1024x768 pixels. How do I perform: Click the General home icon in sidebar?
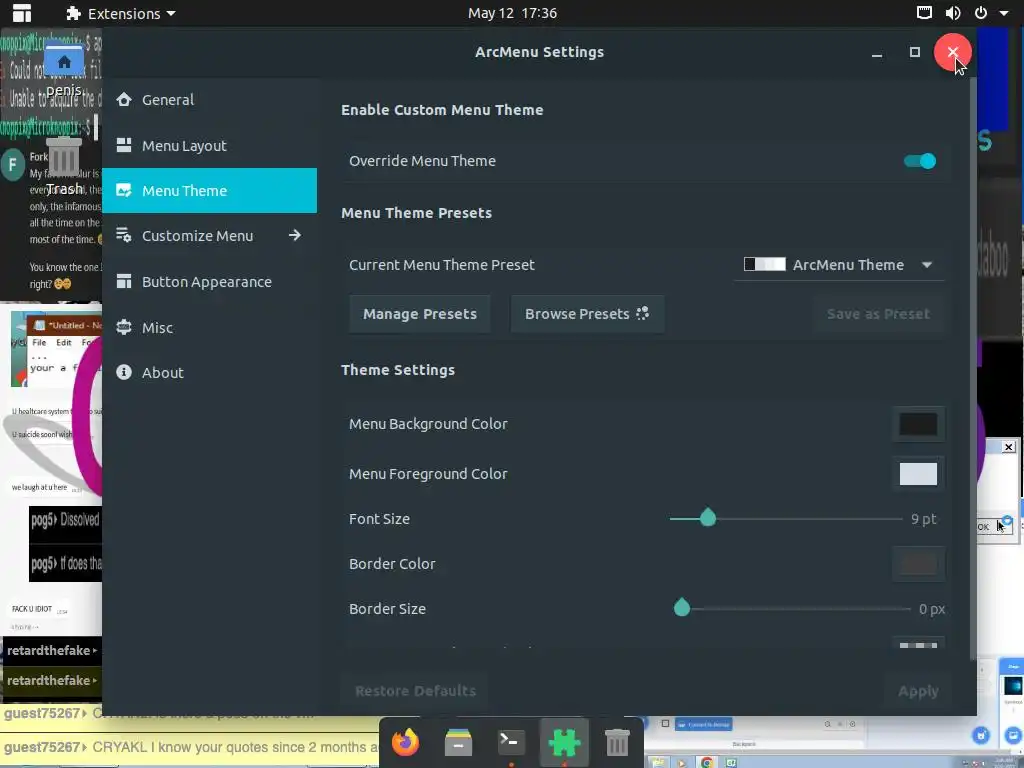pyautogui.click(x=124, y=99)
